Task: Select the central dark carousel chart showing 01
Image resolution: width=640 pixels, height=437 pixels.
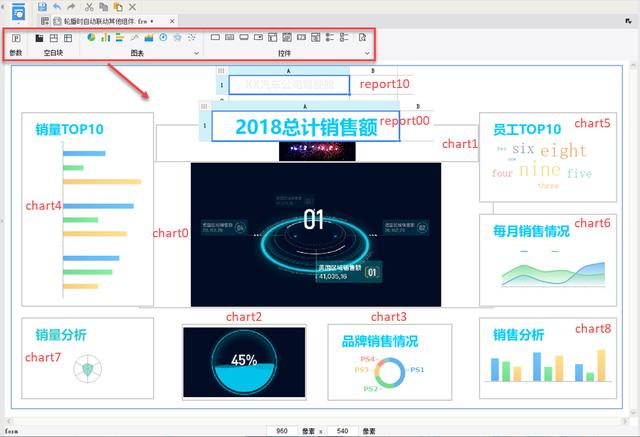Action: pyautogui.click(x=316, y=234)
